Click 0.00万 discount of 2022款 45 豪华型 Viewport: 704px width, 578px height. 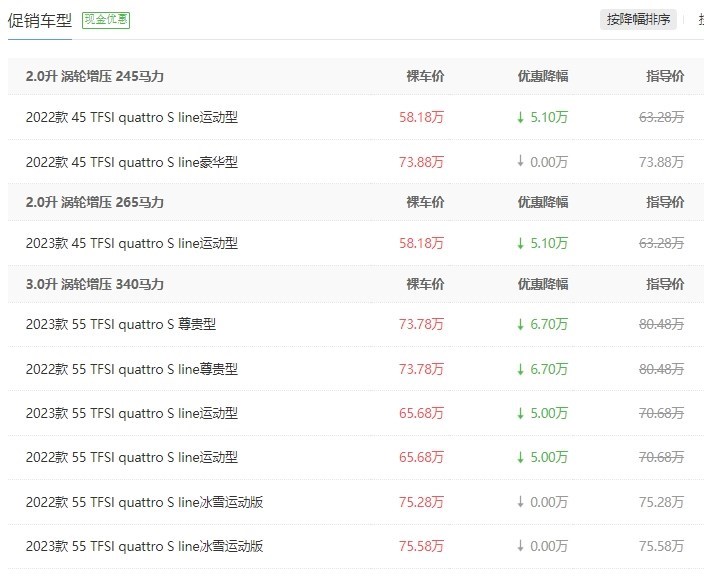(x=542, y=162)
